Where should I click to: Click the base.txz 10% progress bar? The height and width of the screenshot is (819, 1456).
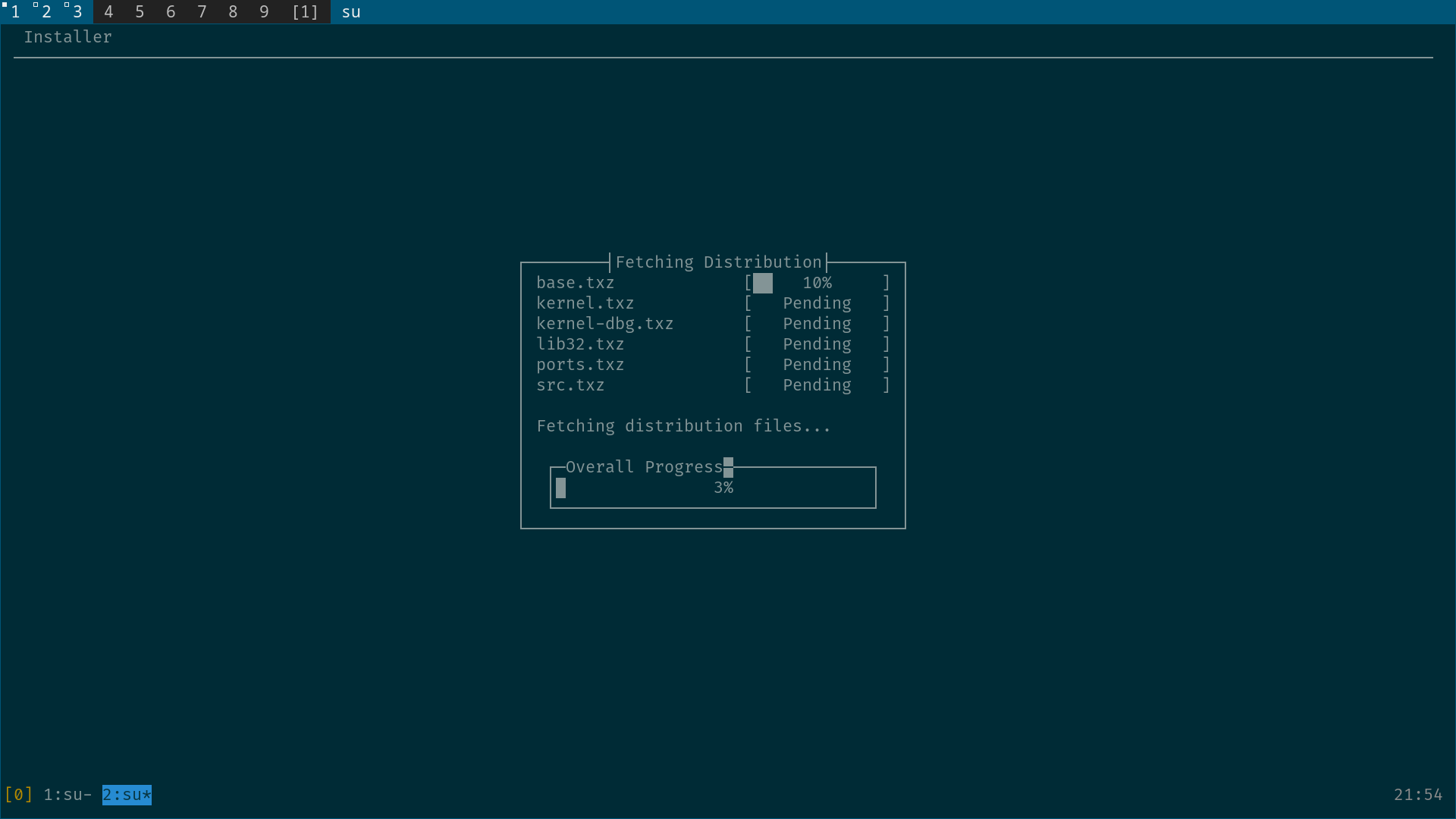point(817,283)
